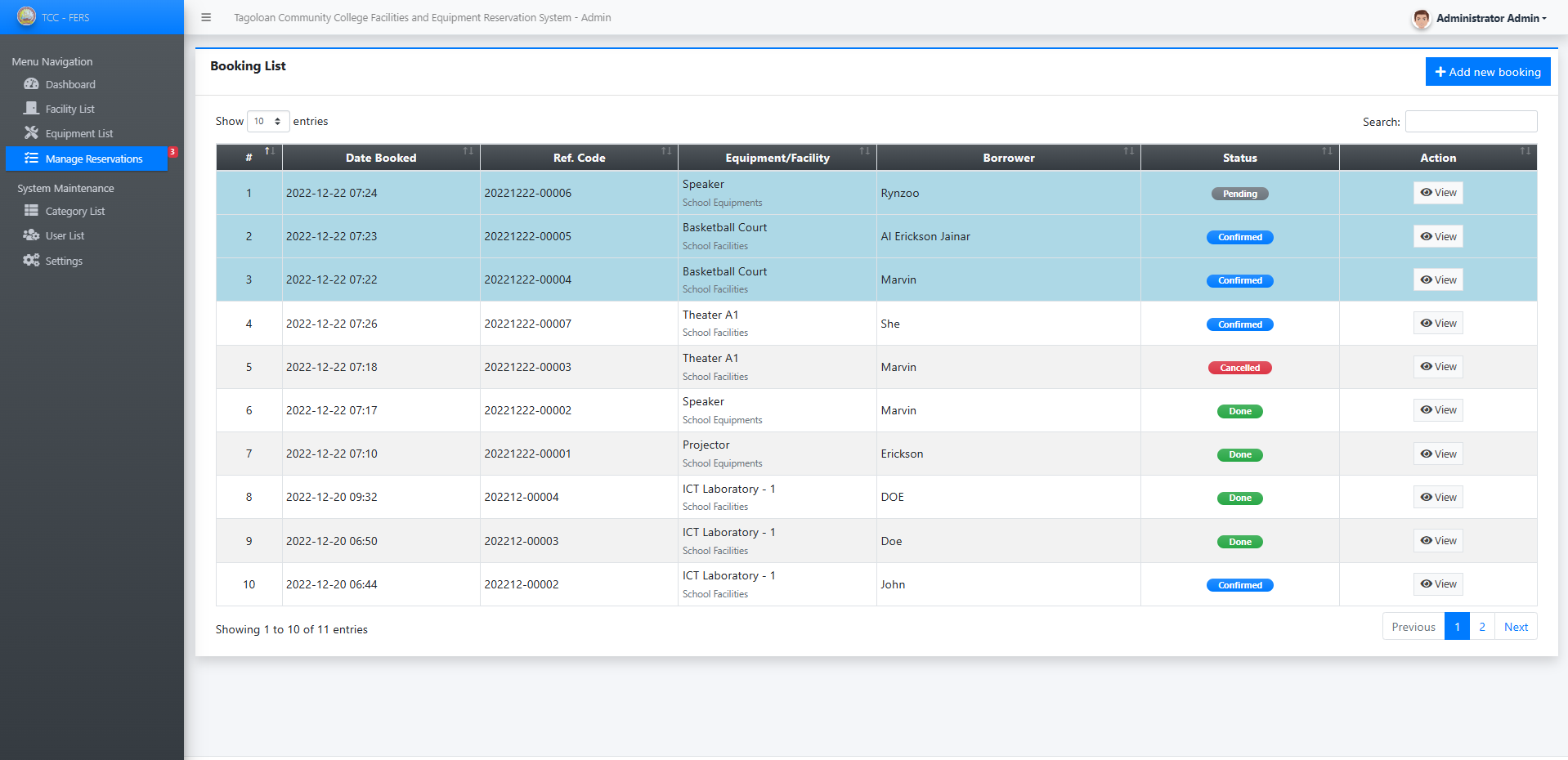Screen dimensions: 1568x760
Task: Open User List page
Action: 65,235
